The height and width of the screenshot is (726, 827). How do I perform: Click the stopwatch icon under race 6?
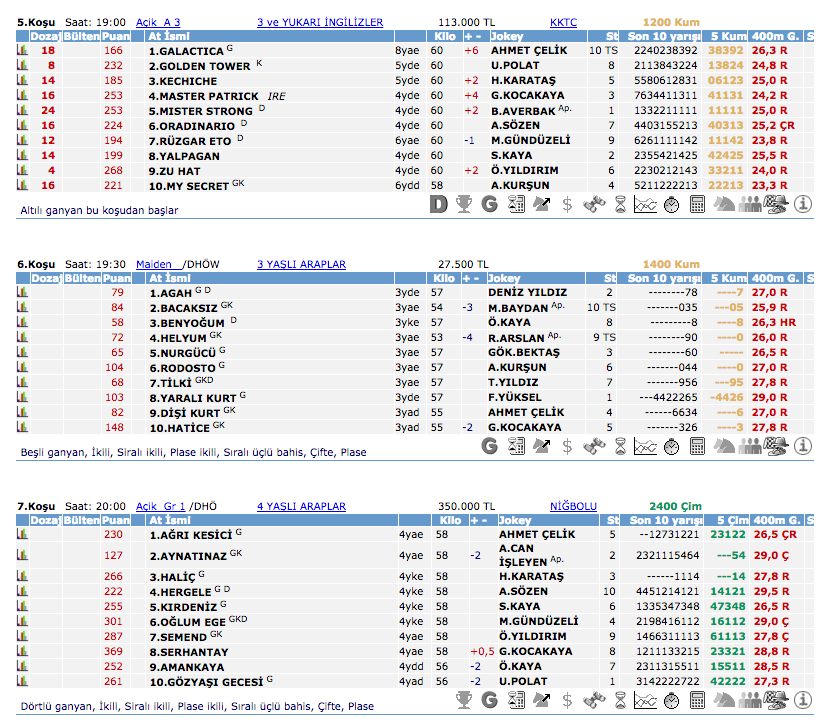672,446
